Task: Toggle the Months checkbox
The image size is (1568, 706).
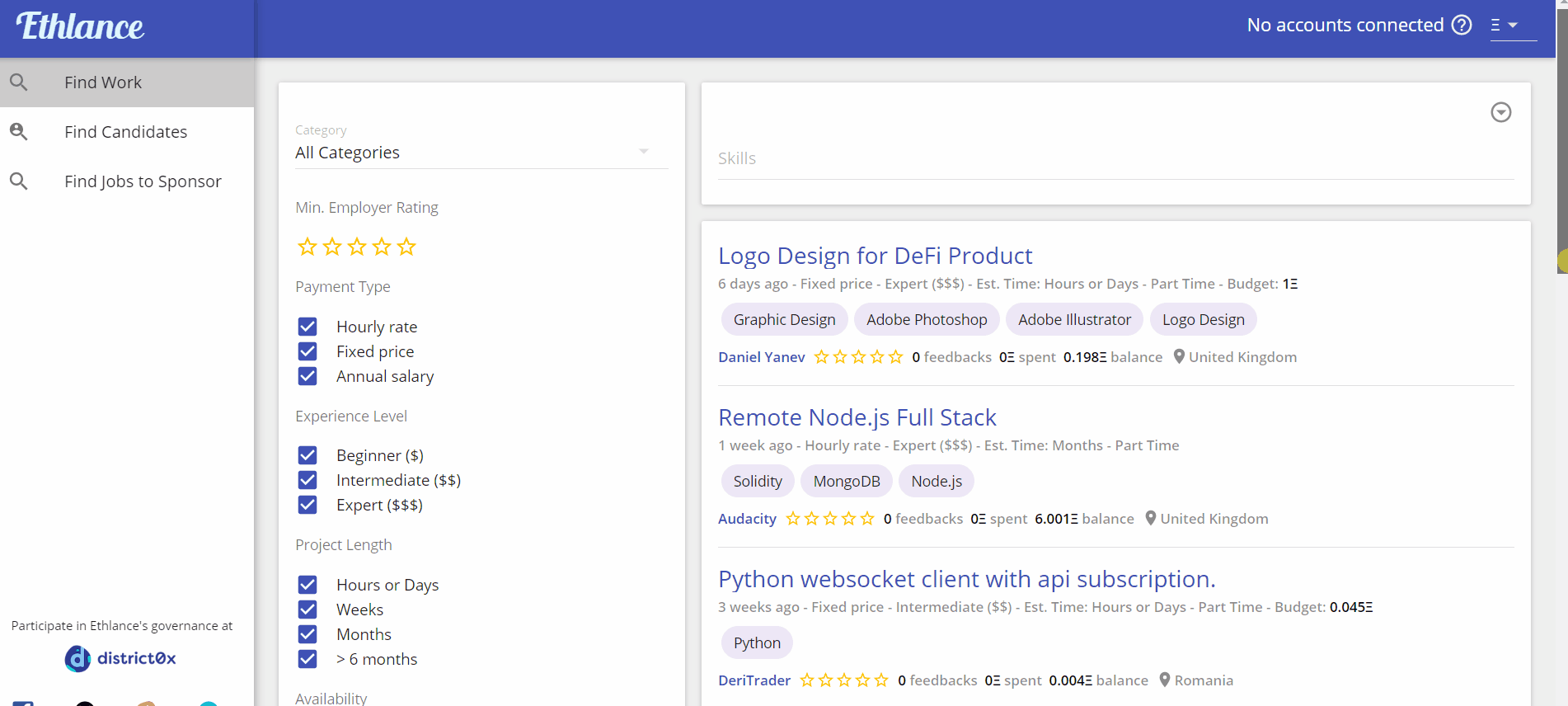Action: (307, 634)
